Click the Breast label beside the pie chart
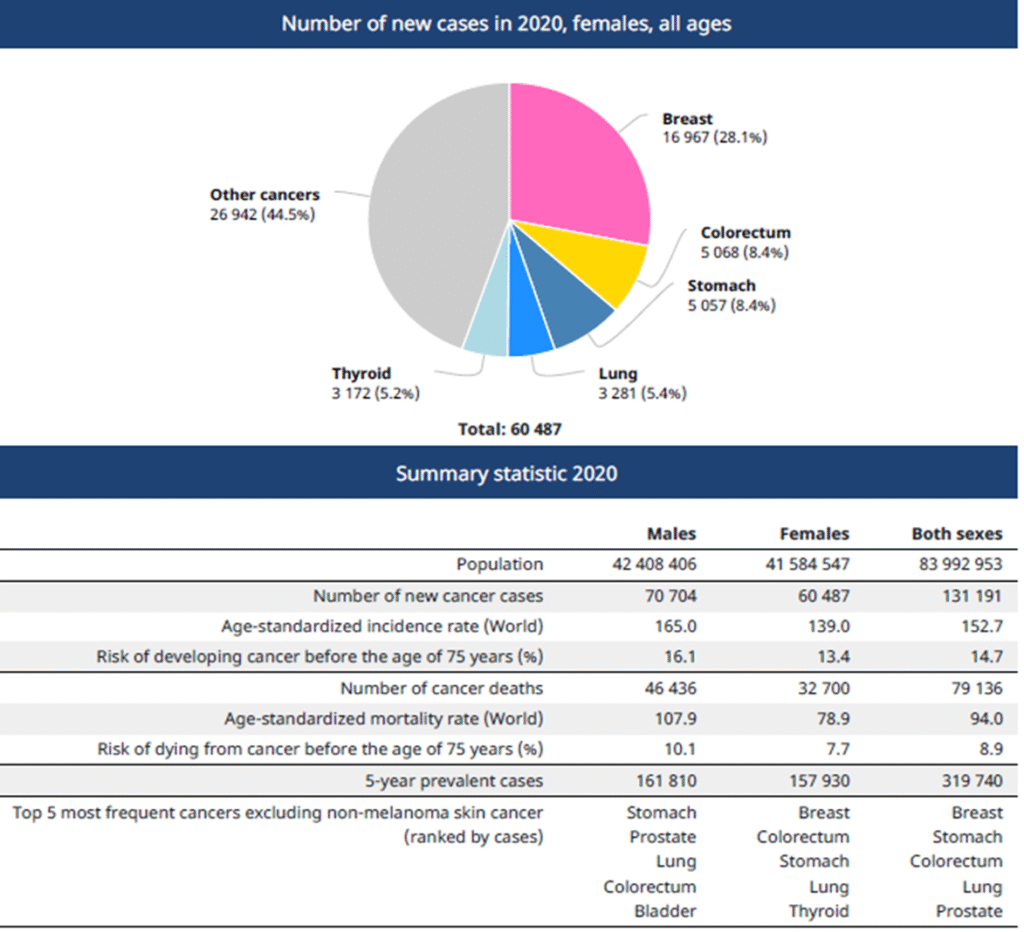The height and width of the screenshot is (932, 1024). tap(687, 119)
